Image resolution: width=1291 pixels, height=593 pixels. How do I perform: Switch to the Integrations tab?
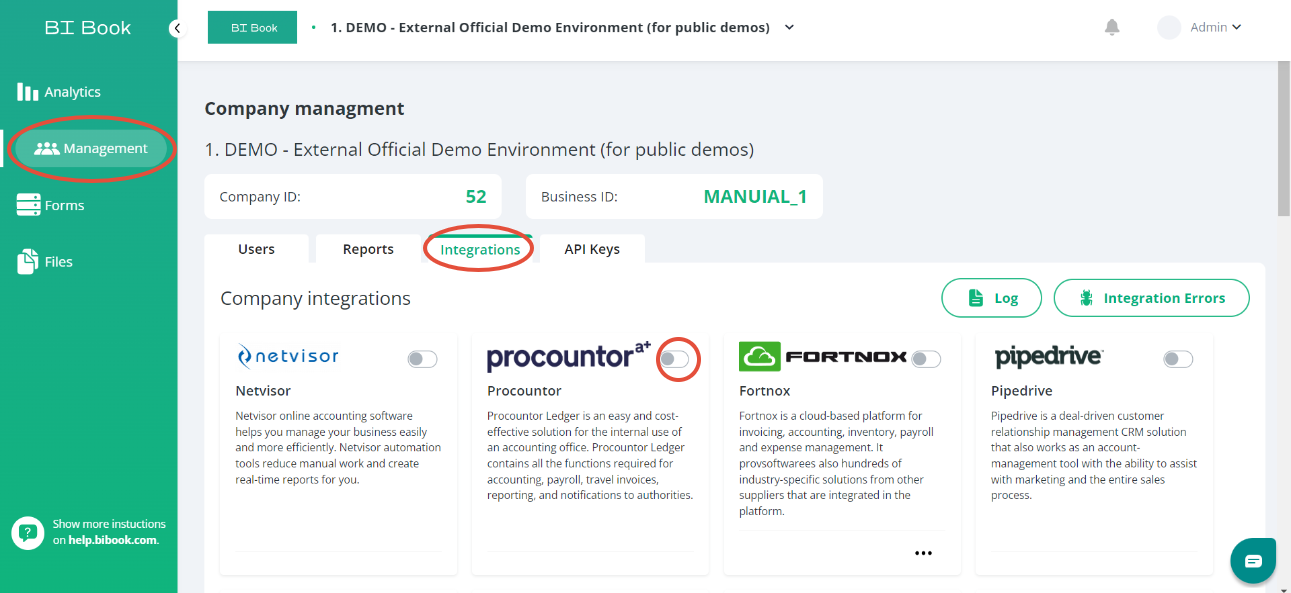click(x=480, y=249)
